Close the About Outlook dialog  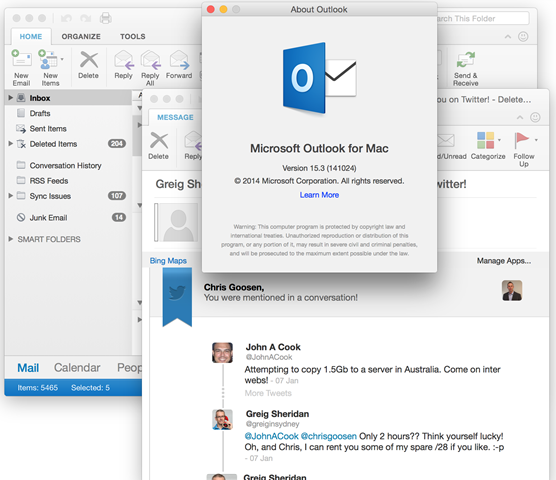point(211,9)
